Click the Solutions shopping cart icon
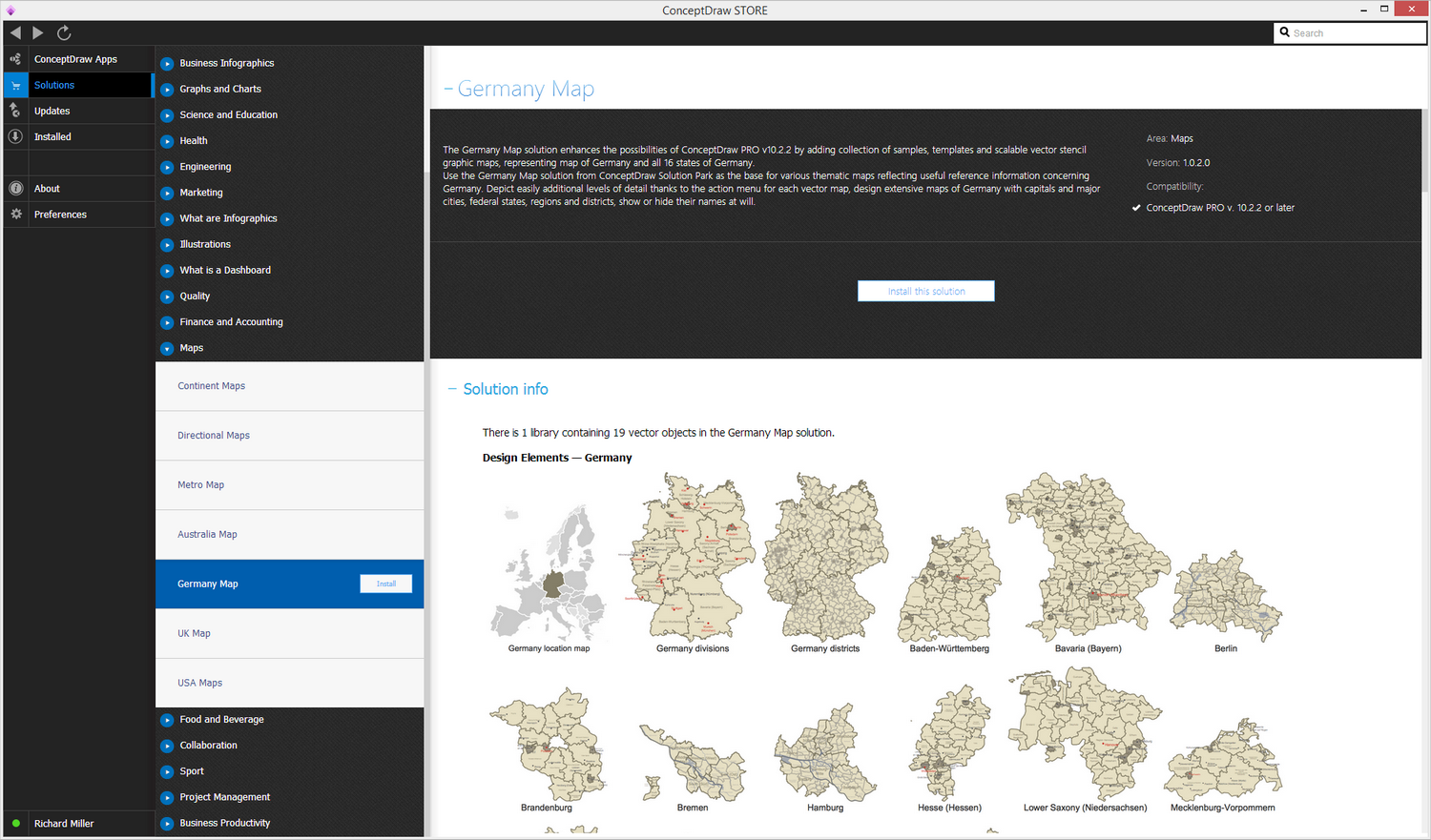 coord(15,85)
